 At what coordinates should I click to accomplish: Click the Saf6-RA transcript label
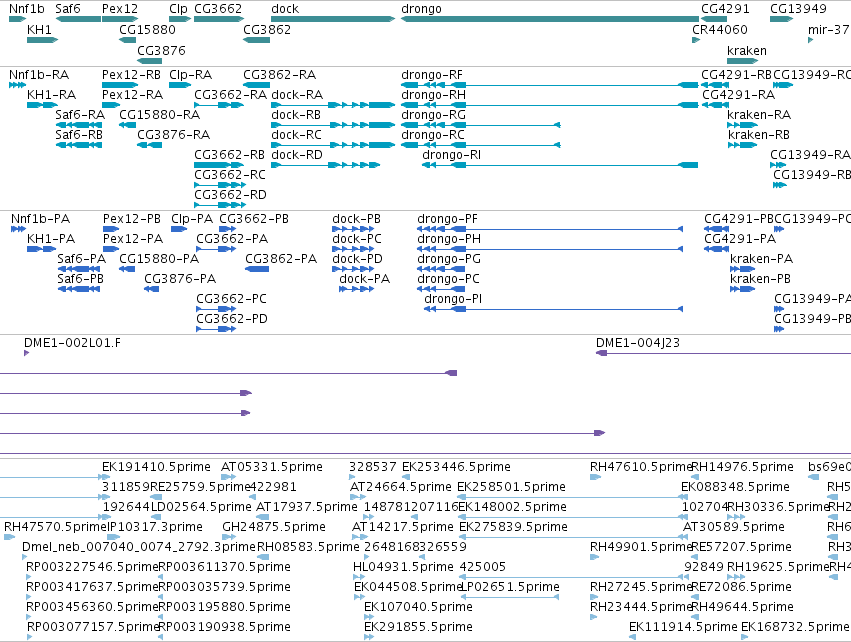click(80, 115)
